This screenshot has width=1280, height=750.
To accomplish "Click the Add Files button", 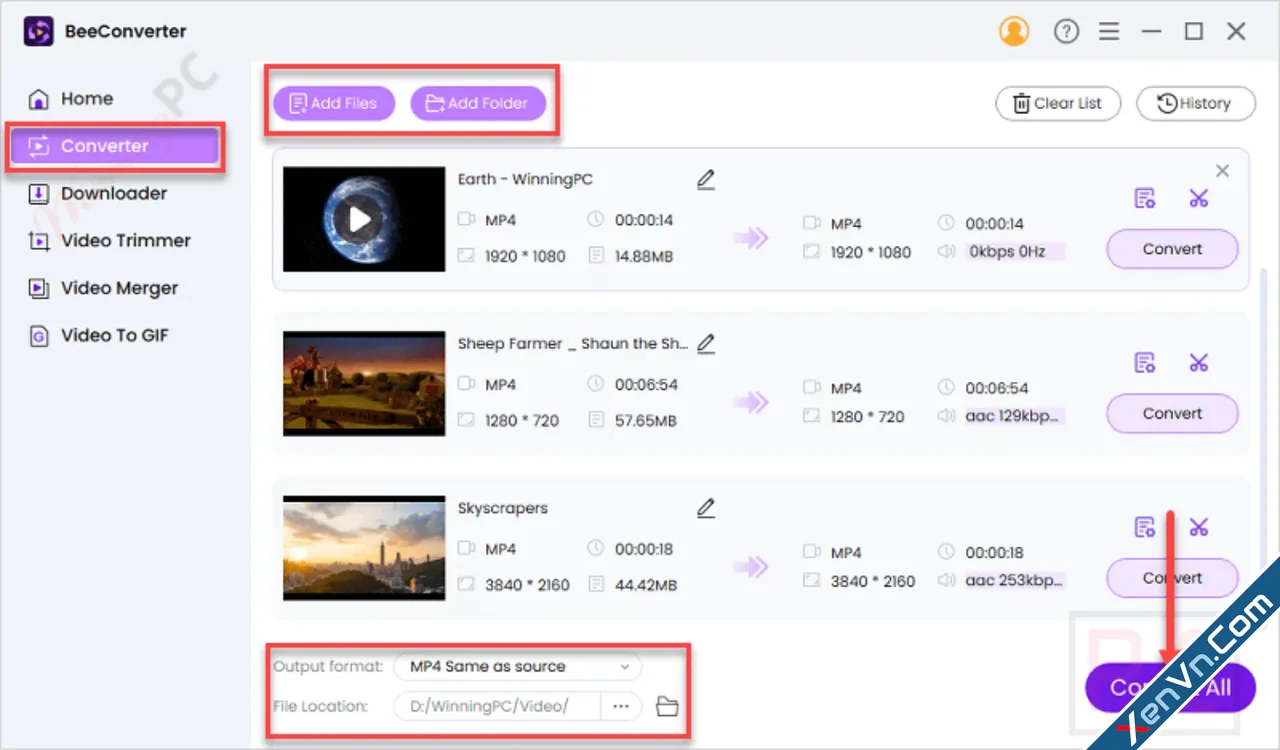I will [x=334, y=103].
